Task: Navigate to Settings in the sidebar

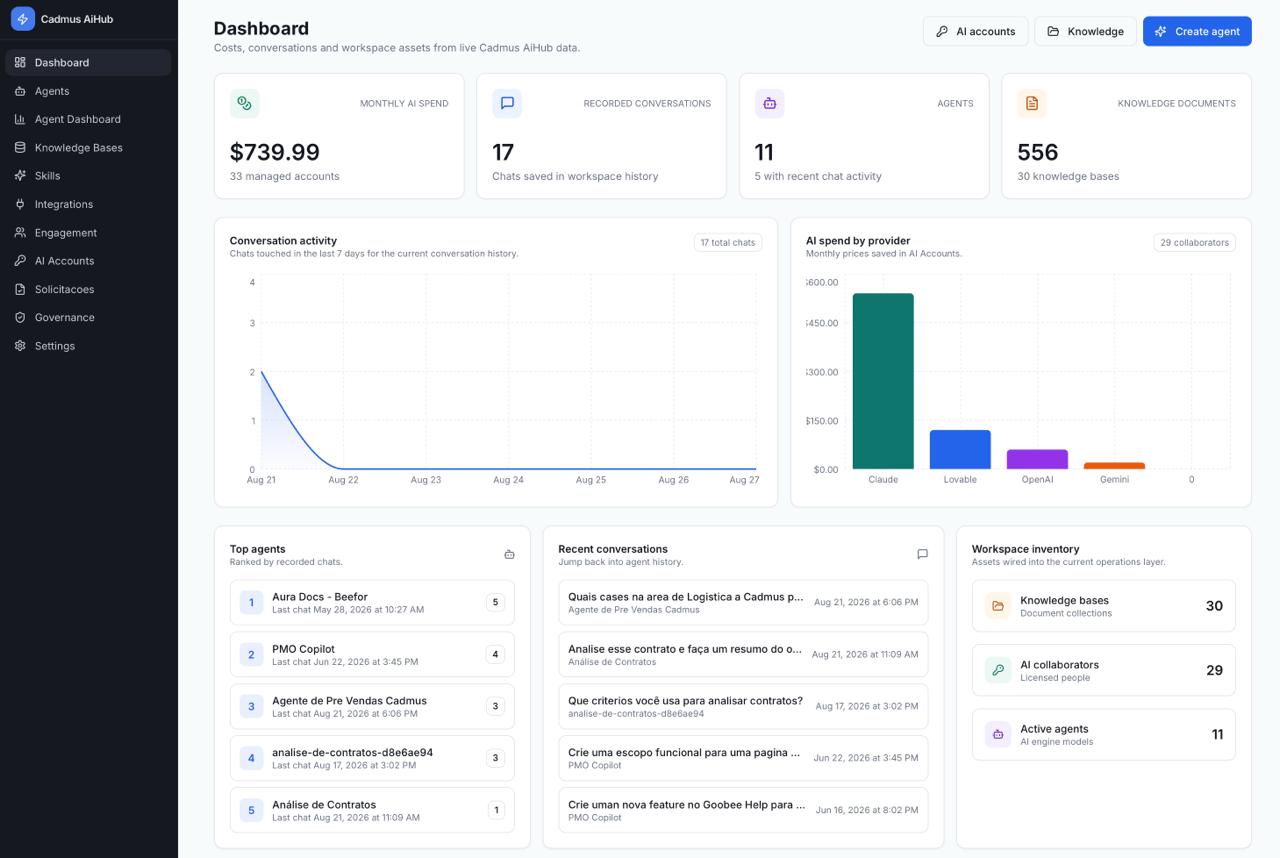Action: tap(88, 346)
